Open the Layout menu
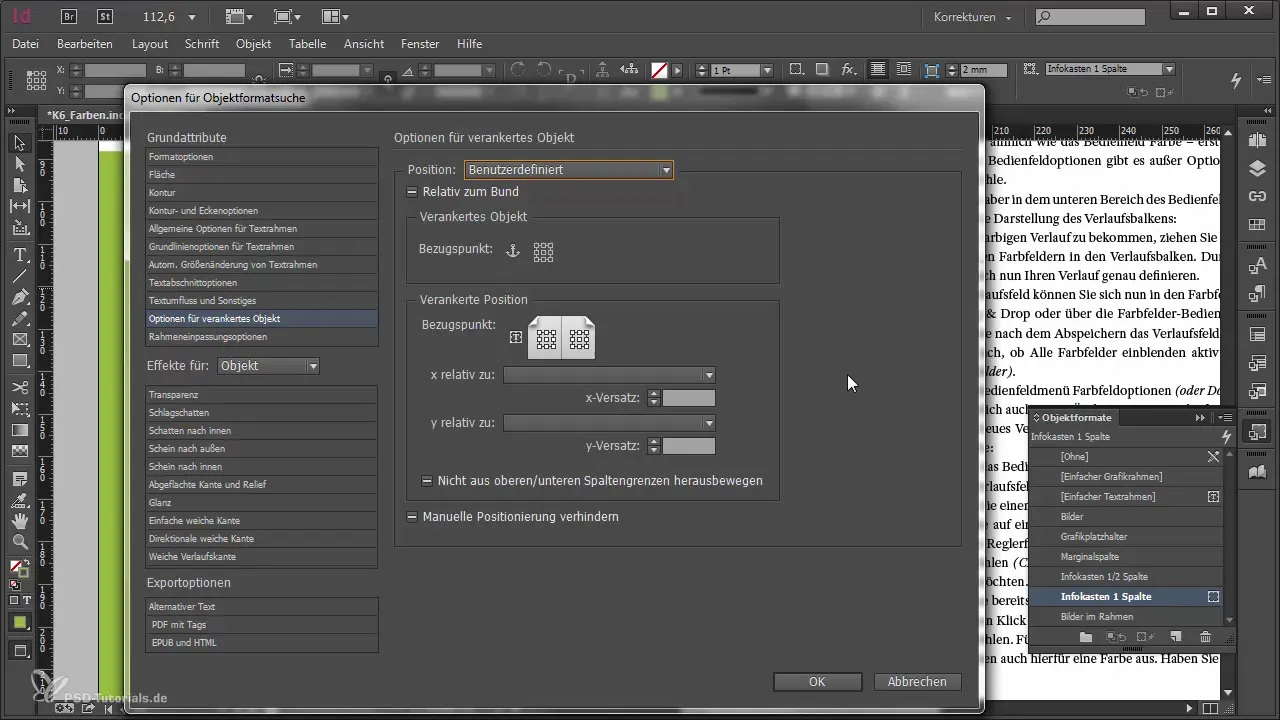This screenshot has width=1280, height=720. point(150,44)
